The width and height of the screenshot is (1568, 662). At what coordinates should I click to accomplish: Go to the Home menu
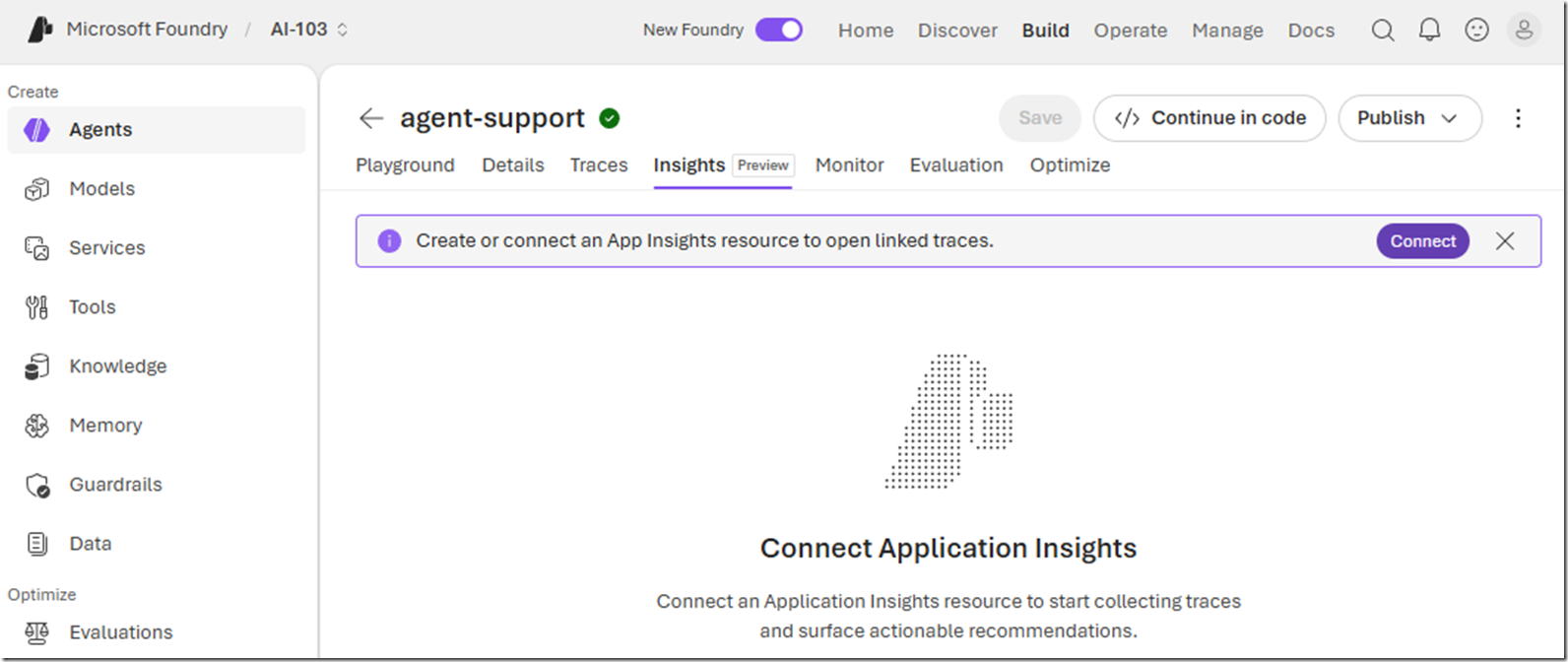866,31
